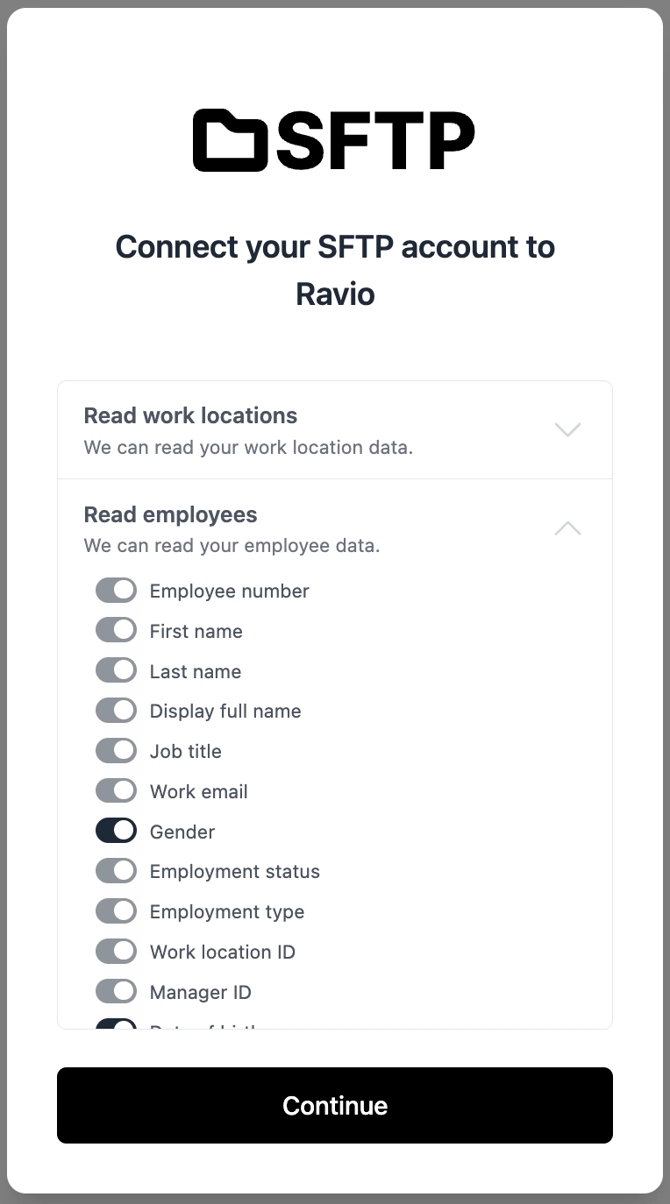Toggle the Employment type switch
670x1204 pixels.
pyautogui.click(x=116, y=911)
